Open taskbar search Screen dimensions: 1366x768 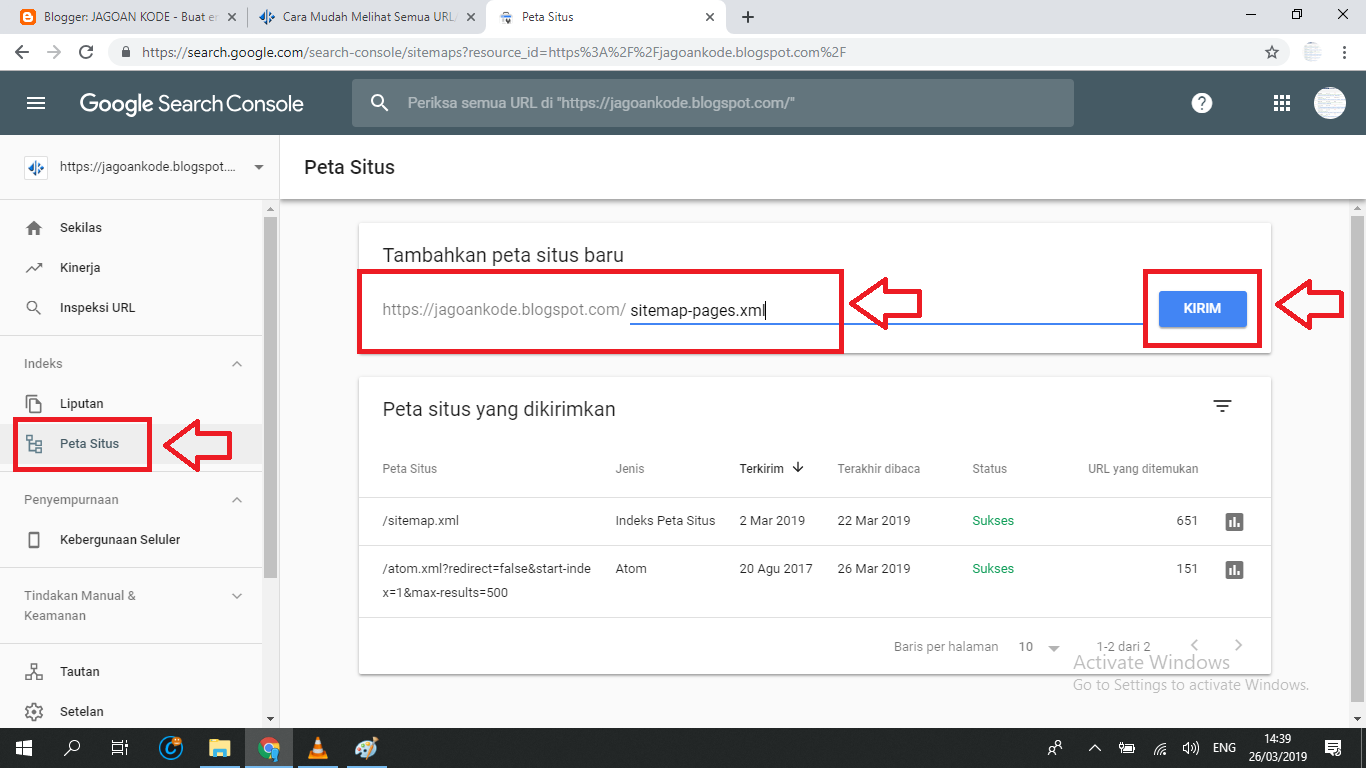point(72,748)
